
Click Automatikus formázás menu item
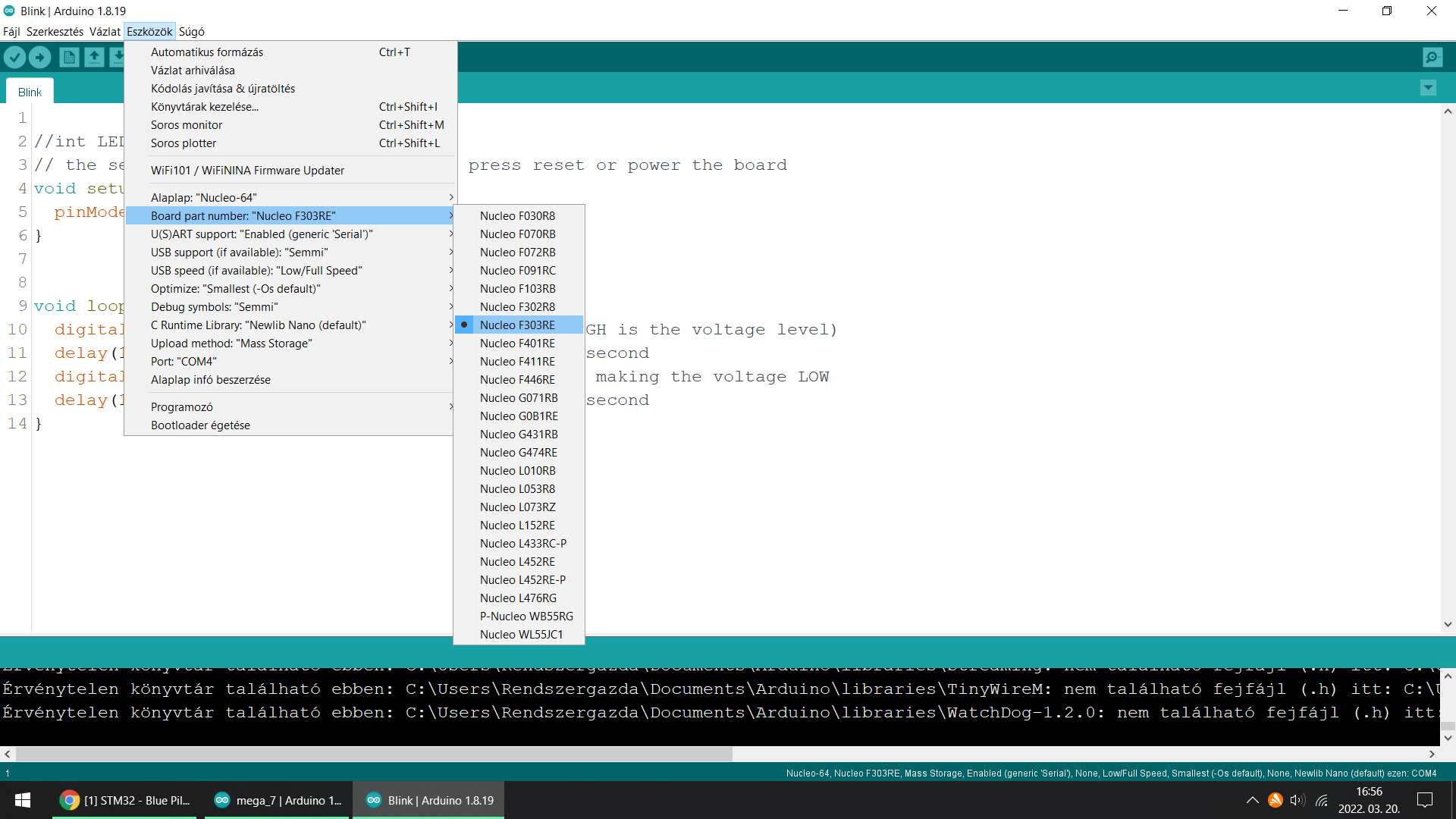tap(207, 52)
